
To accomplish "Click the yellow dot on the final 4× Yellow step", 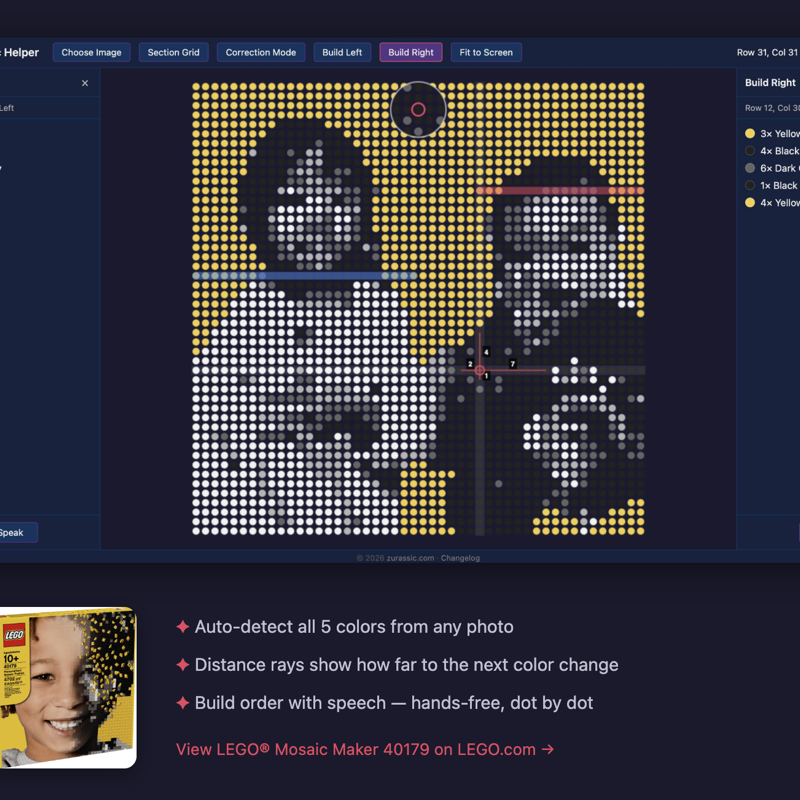I will (x=750, y=202).
